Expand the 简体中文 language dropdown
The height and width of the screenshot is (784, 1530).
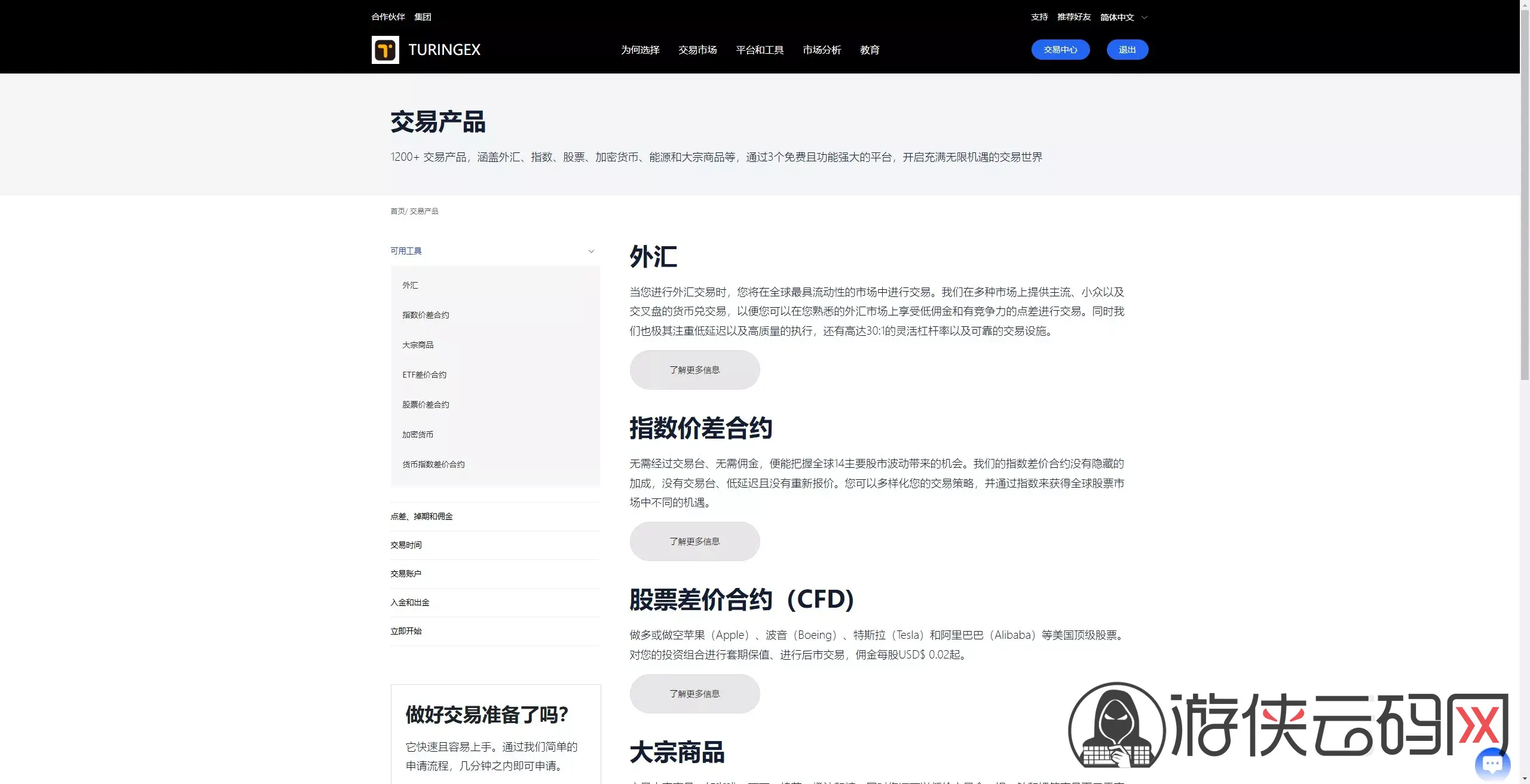click(x=1124, y=17)
